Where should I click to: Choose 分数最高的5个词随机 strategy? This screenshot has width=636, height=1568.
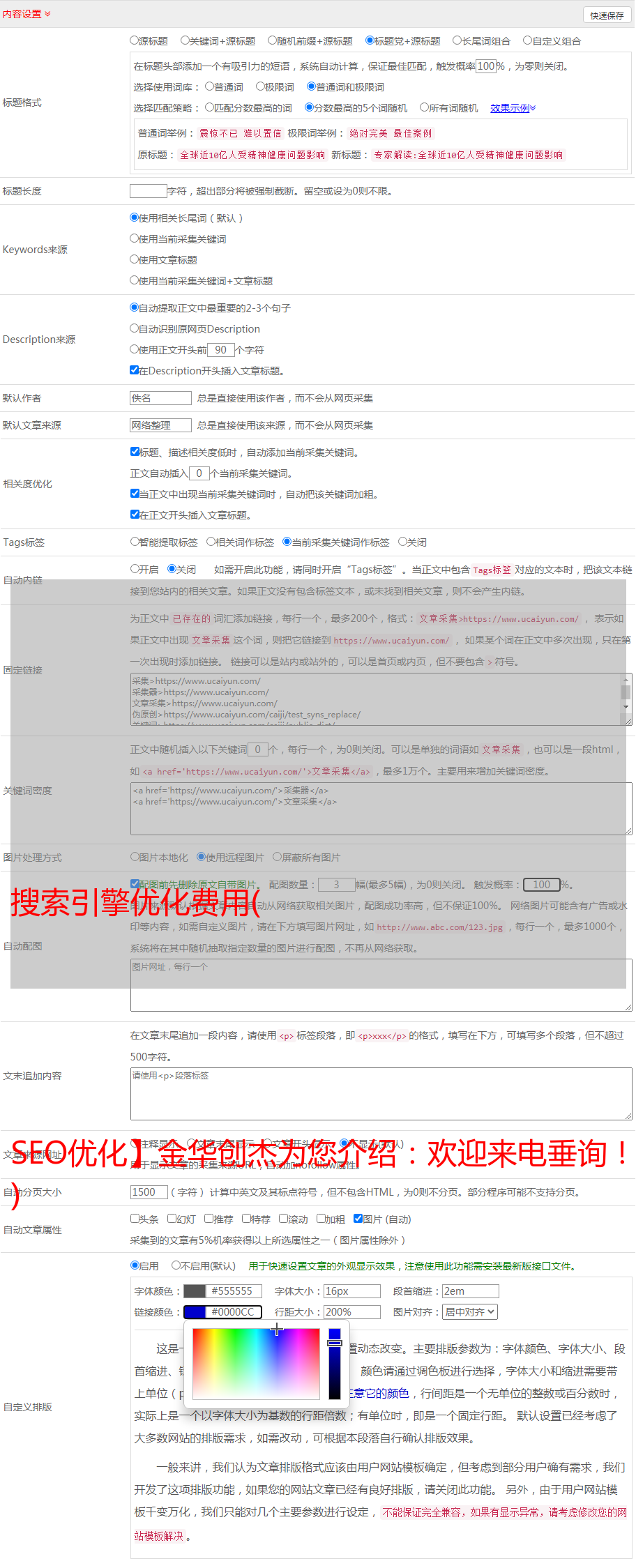309,107
